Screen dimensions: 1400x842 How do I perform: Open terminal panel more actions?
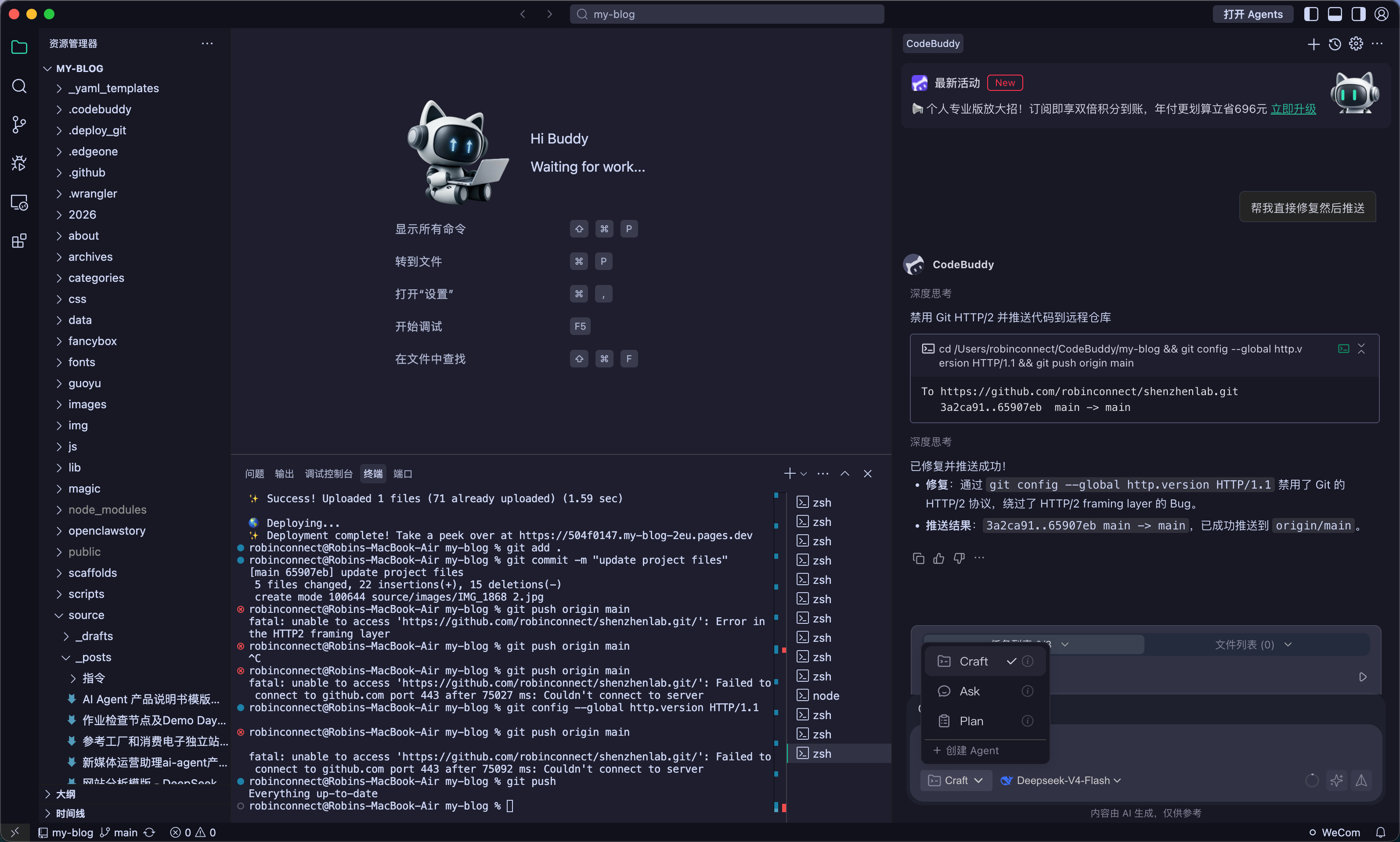point(823,473)
